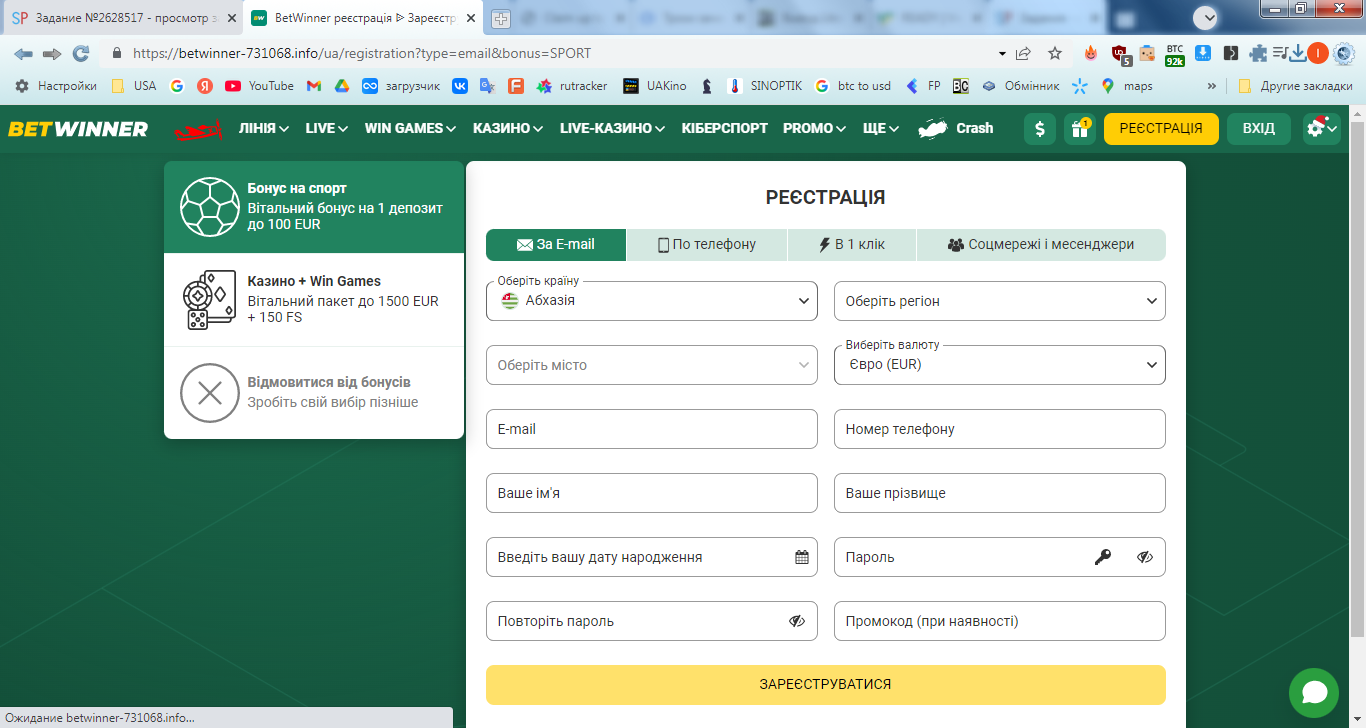The height and width of the screenshot is (728, 1366).
Task: Expand the LIVE menu
Action: click(x=327, y=128)
